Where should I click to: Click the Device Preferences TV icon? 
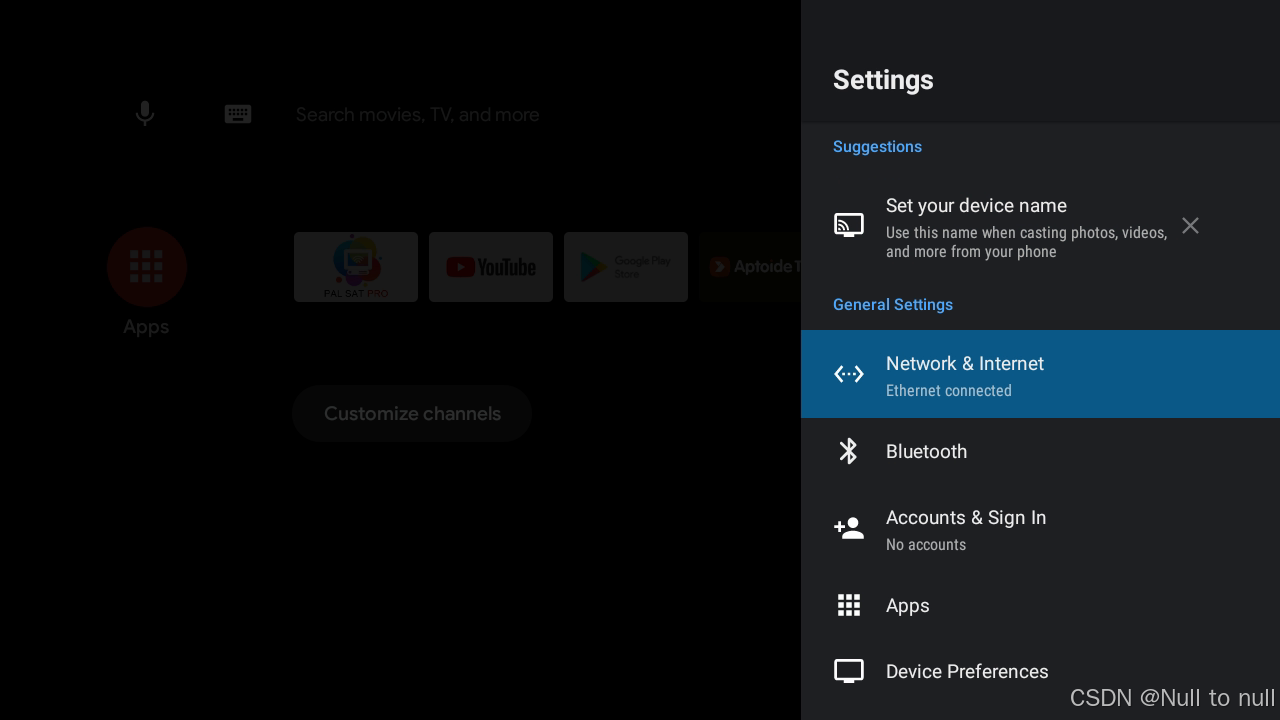[849, 671]
